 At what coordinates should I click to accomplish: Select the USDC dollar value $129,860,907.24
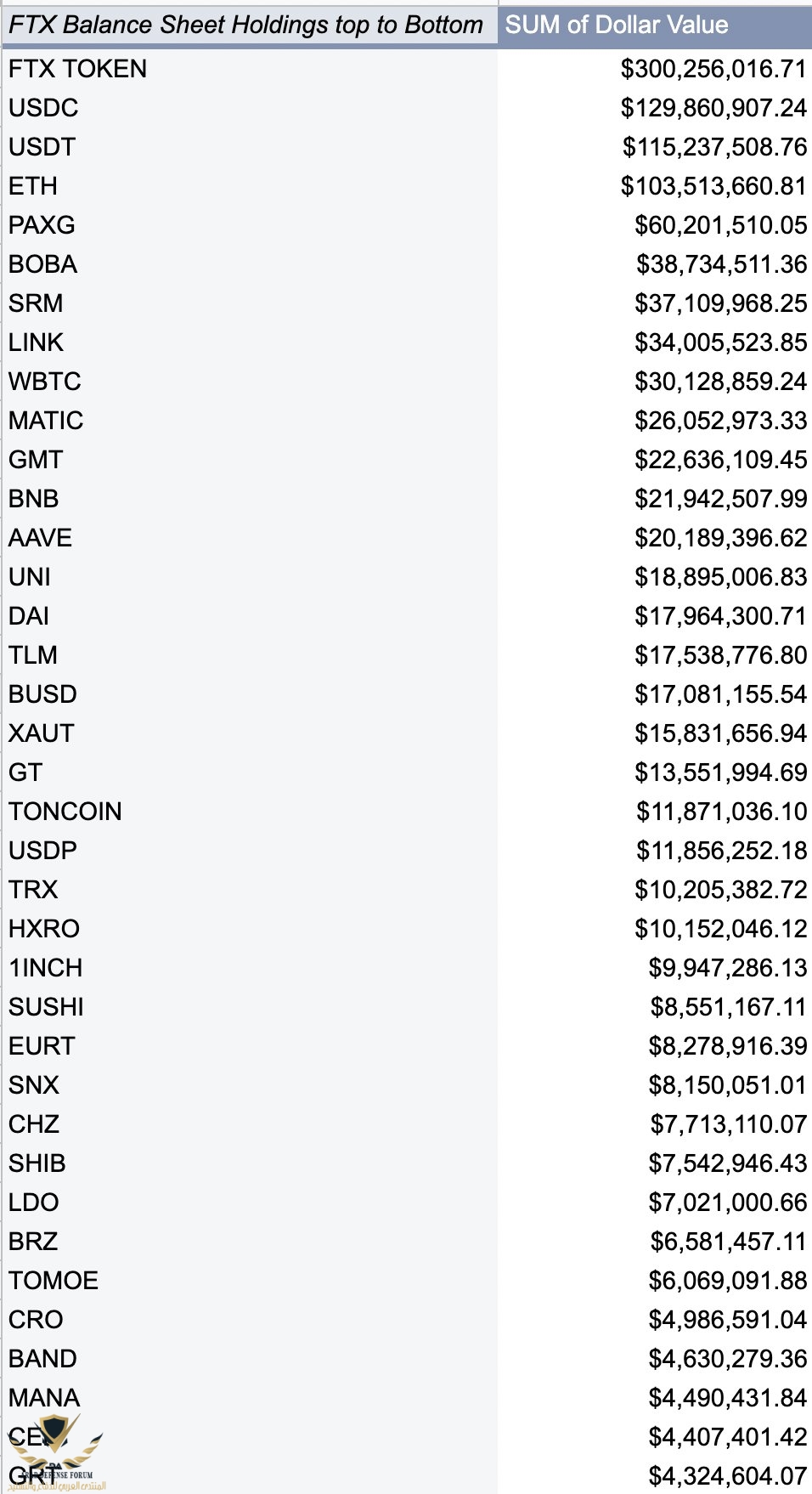coord(713,108)
